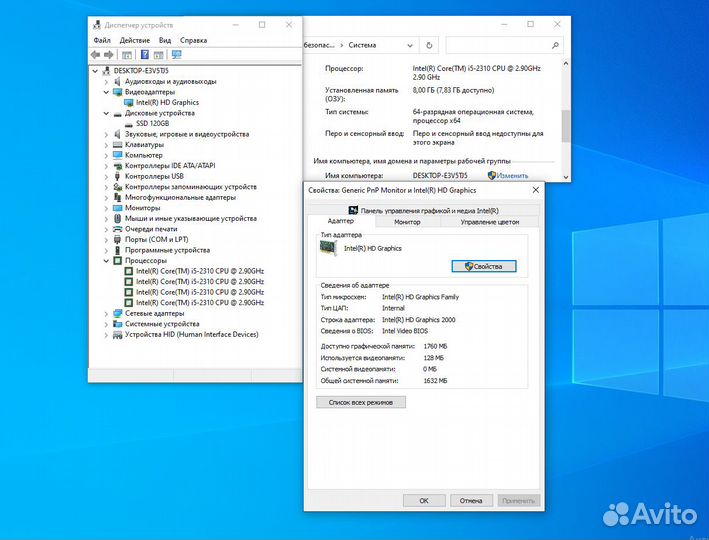This screenshot has height=540, width=709.
Task: Collapse the Видеоадаптеры category
Action: coord(106,92)
